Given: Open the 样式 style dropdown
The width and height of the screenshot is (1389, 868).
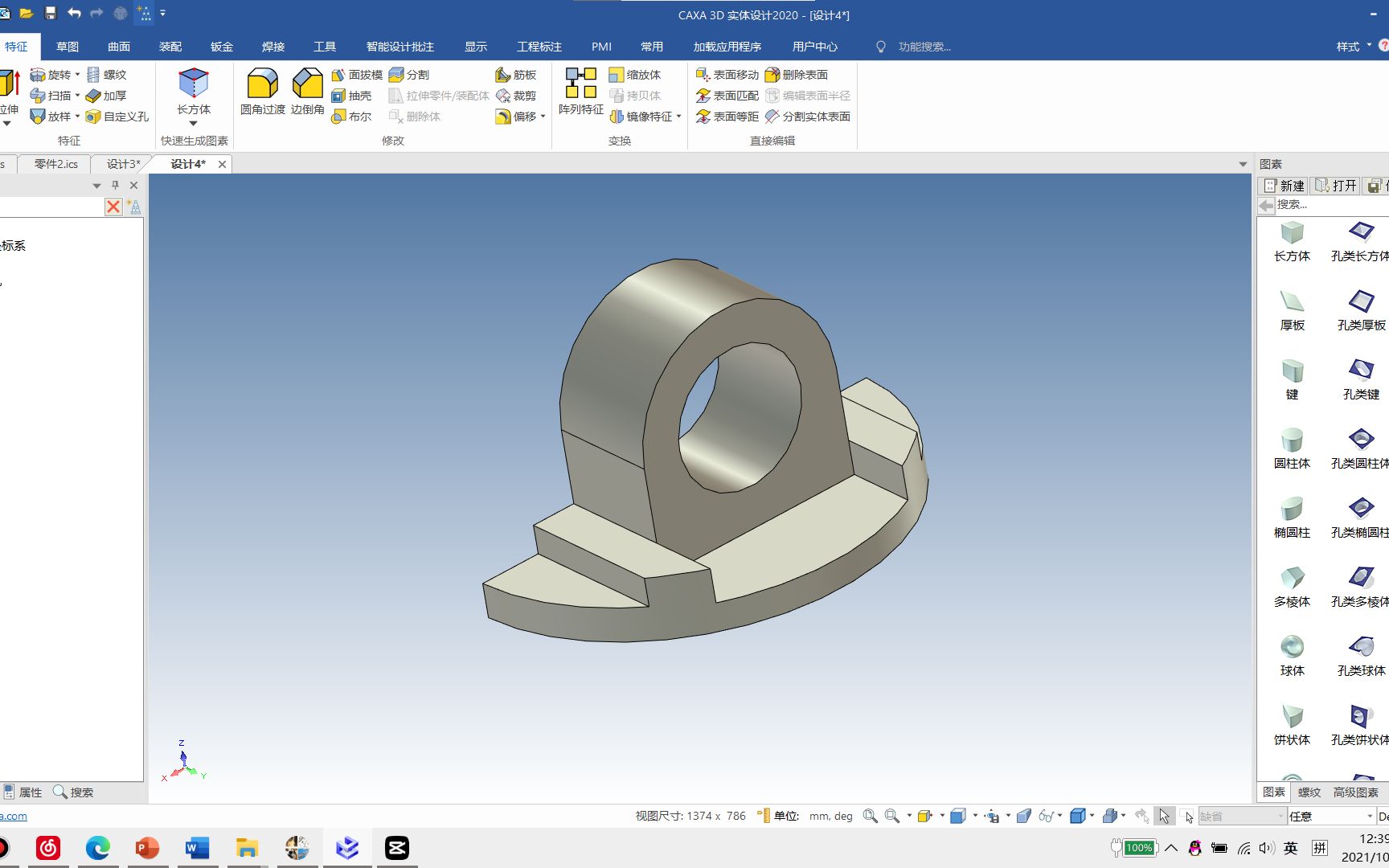Looking at the screenshot, I should (1354, 47).
